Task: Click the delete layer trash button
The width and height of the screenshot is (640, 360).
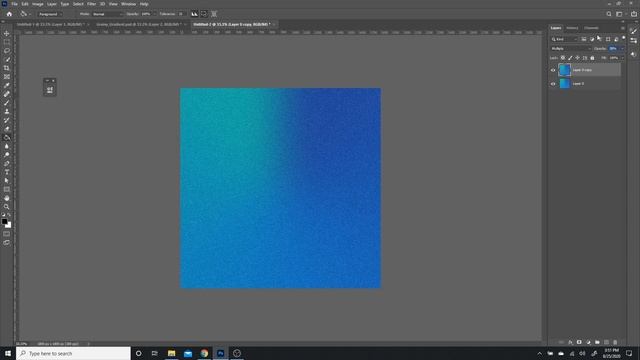Action: pyautogui.click(x=615, y=342)
